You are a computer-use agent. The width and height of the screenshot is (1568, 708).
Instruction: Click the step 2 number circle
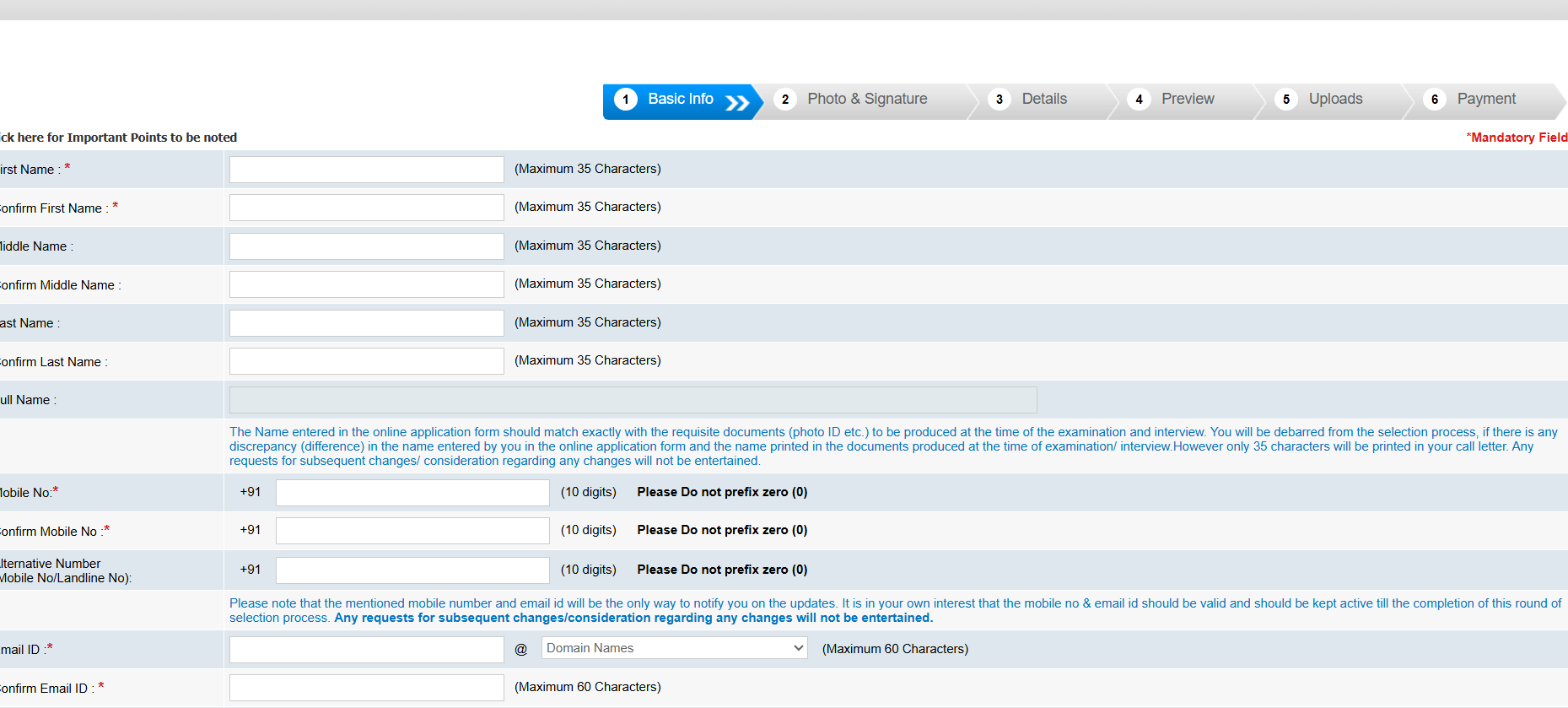(785, 100)
